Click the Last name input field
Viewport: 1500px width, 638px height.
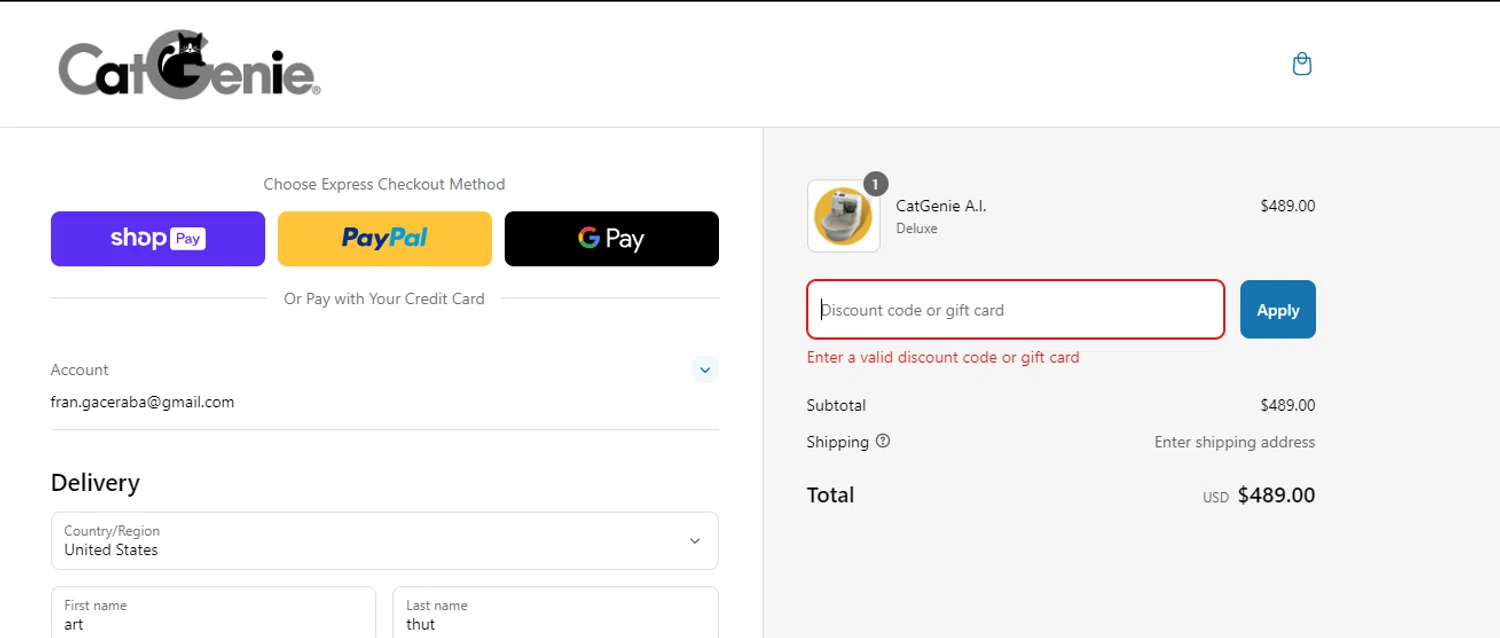(x=555, y=615)
